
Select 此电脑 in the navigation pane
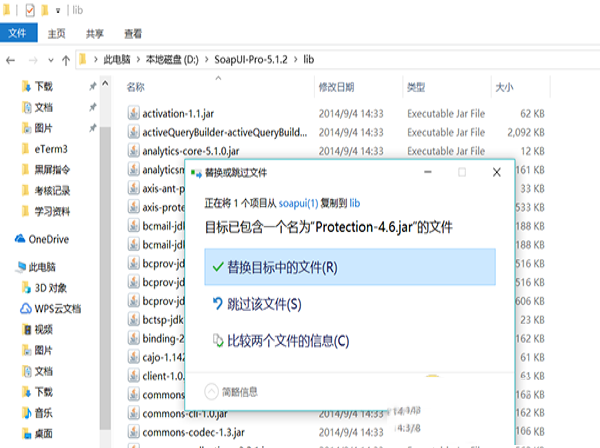click(36, 267)
